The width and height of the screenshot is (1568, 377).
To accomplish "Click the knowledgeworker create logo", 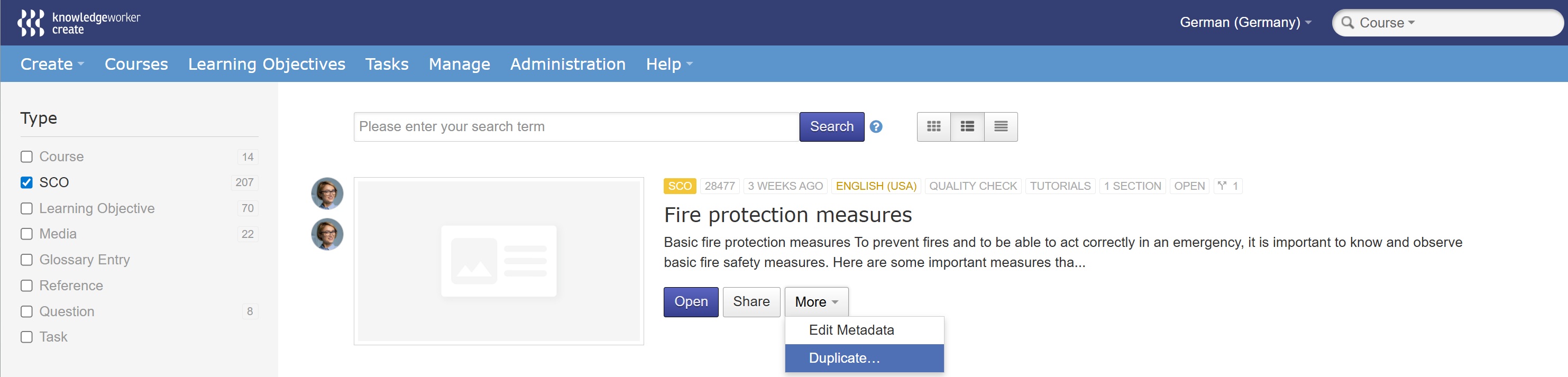I will pos(78,23).
